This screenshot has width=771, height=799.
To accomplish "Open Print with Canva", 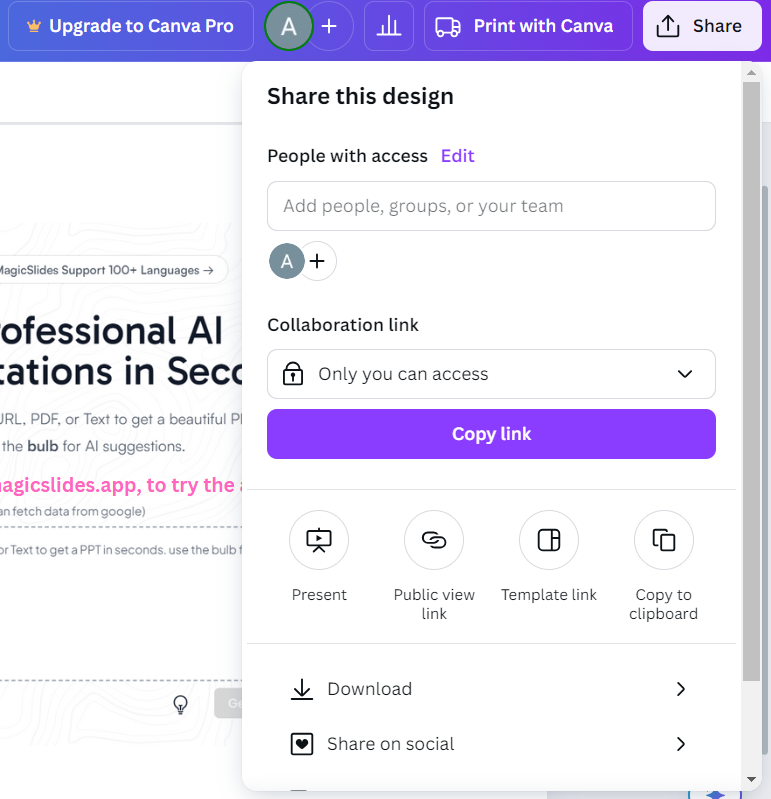I will (x=528, y=26).
